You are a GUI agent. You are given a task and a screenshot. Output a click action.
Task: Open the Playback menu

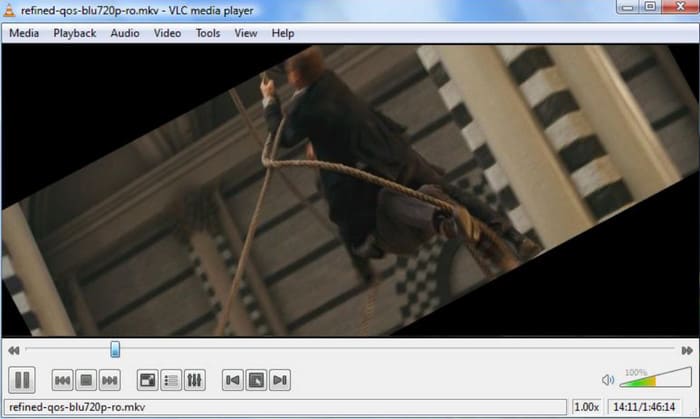click(x=75, y=33)
